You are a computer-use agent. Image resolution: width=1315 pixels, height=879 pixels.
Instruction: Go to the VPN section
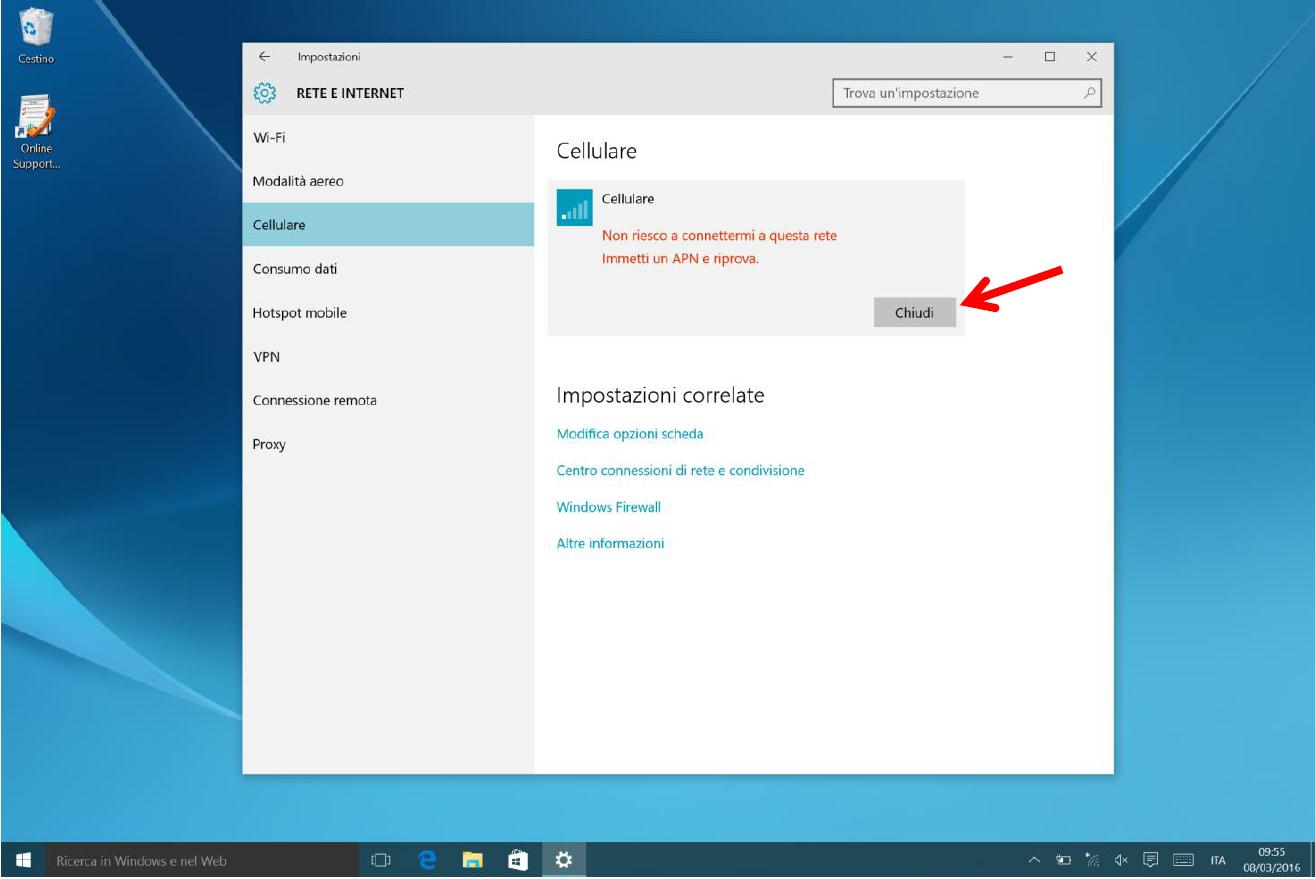click(388, 356)
